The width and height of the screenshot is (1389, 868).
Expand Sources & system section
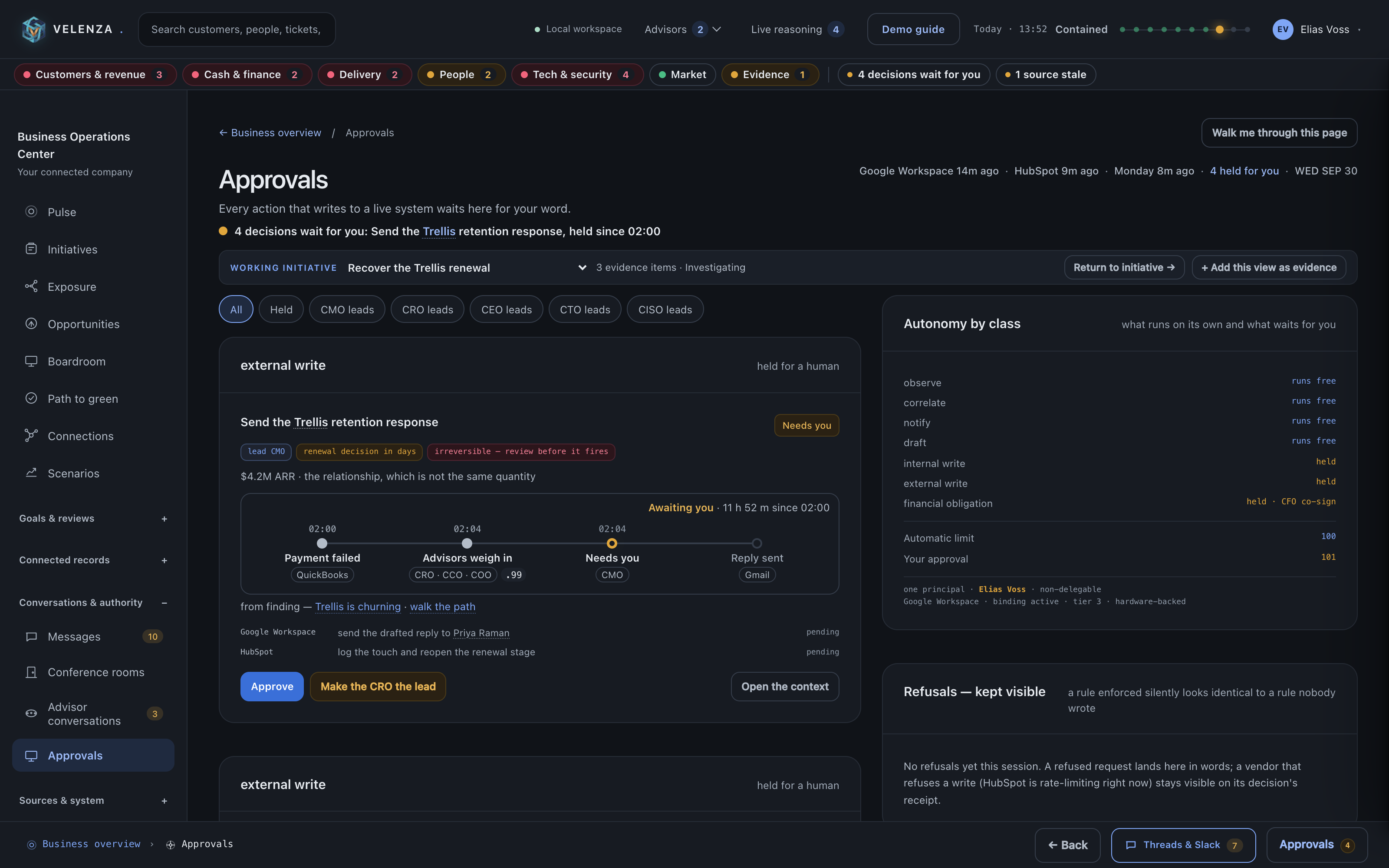tap(164, 801)
